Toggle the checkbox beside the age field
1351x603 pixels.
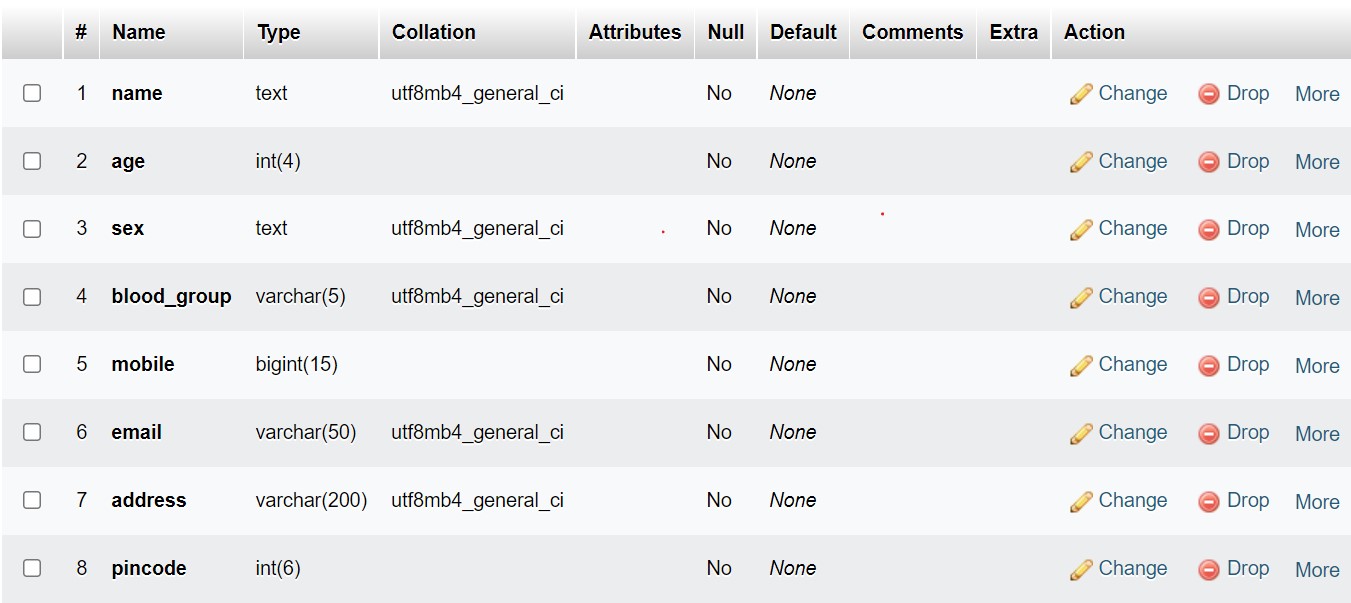(x=32, y=161)
